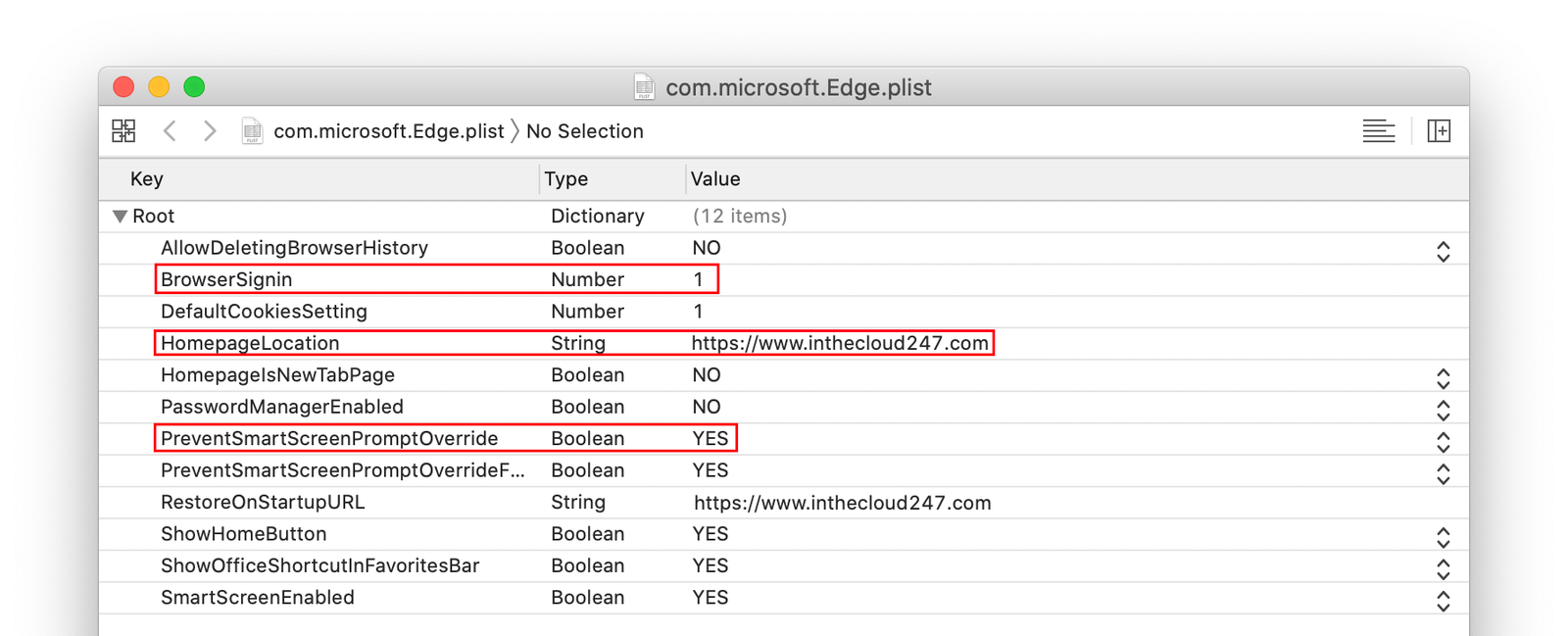The height and width of the screenshot is (636, 1568).
Task: Toggle HomepageIsNewTabPage value with its arrows
Action: (x=1443, y=378)
